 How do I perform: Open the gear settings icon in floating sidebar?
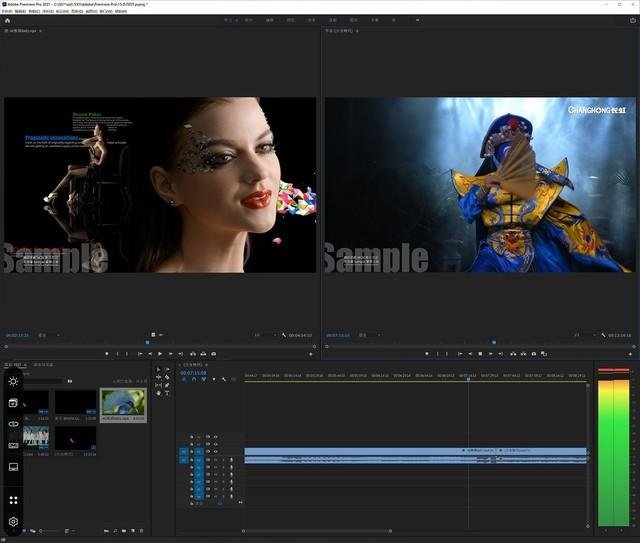point(13,521)
